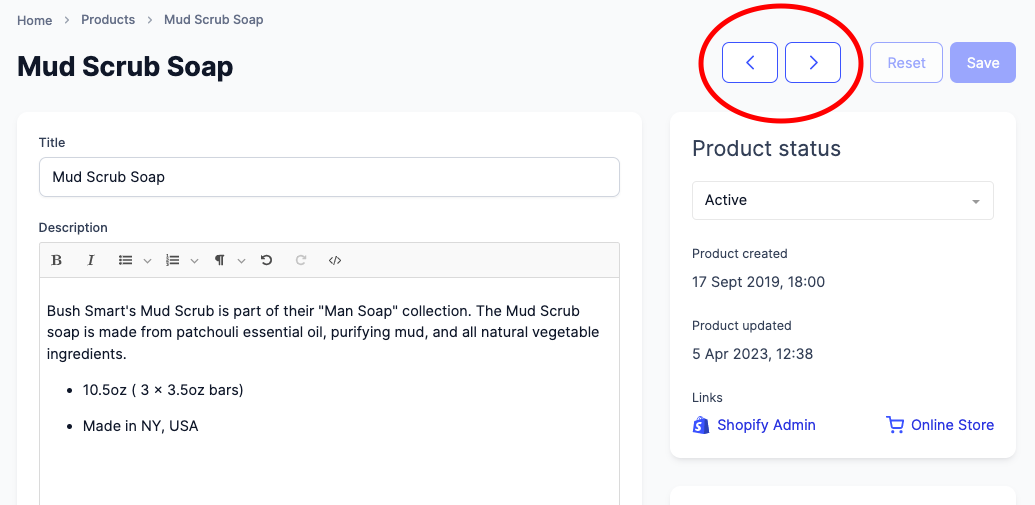Click into the description text paragraph
This screenshot has height=505, width=1035.
323,332
